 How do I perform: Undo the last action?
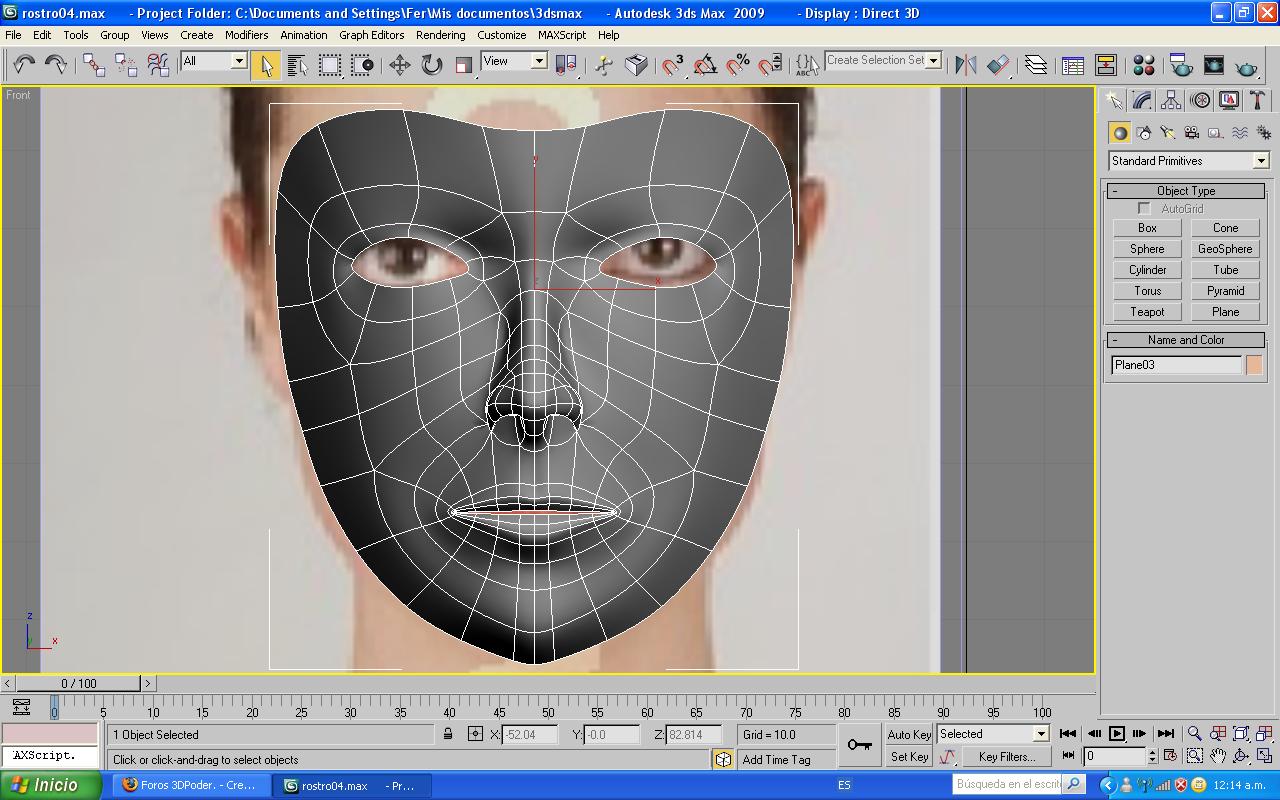click(x=24, y=65)
